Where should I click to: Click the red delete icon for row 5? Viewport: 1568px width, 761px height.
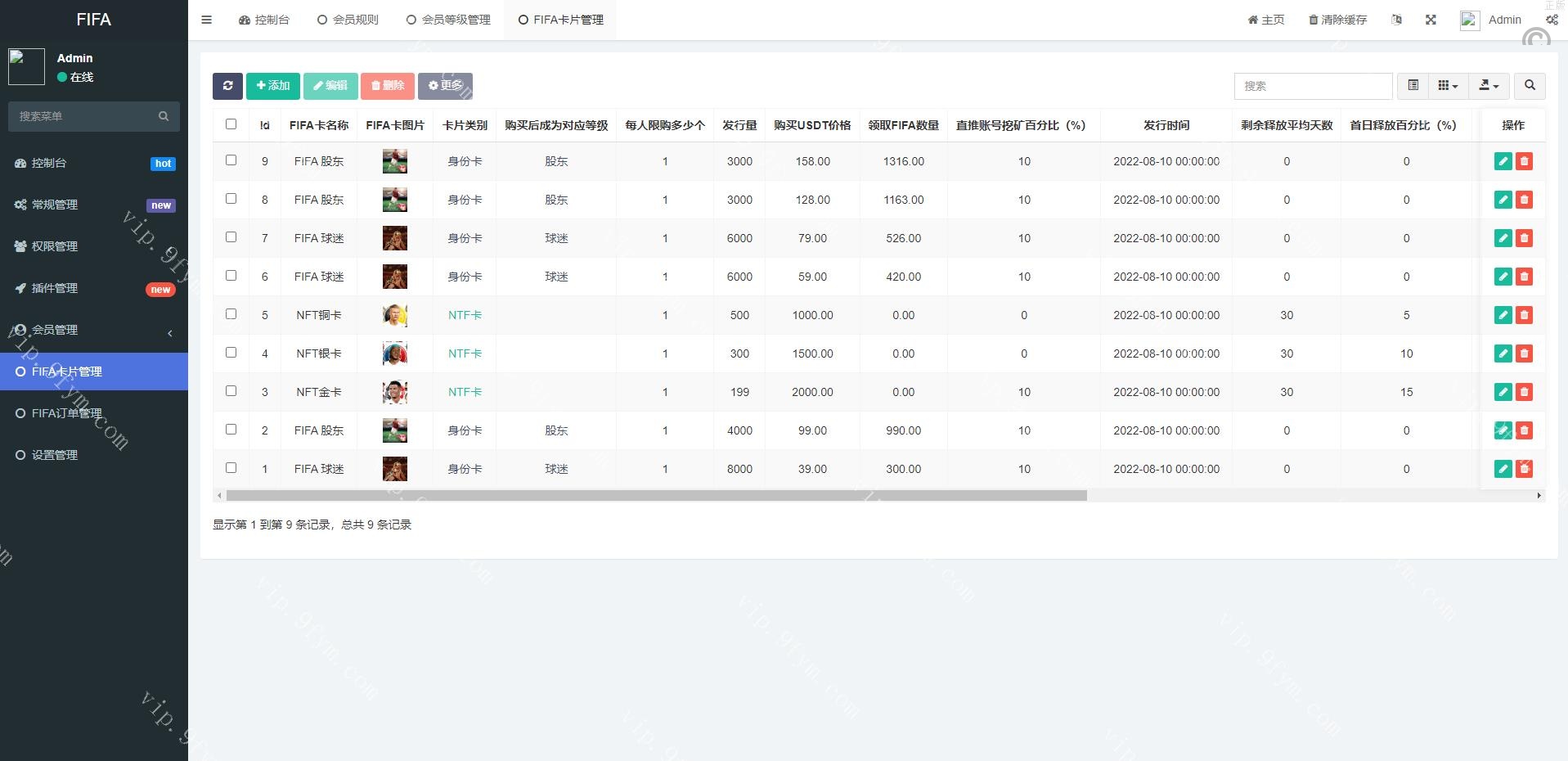click(1524, 315)
